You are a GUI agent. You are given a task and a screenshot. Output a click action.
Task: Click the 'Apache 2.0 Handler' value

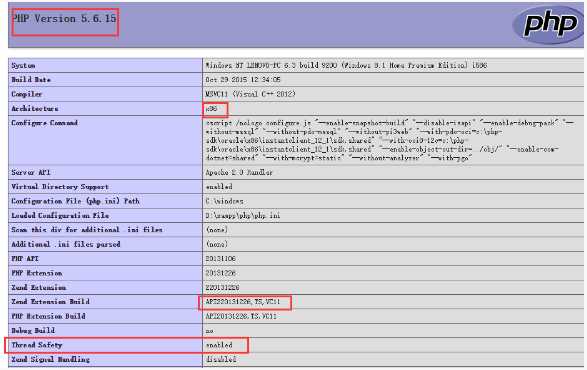coord(239,173)
